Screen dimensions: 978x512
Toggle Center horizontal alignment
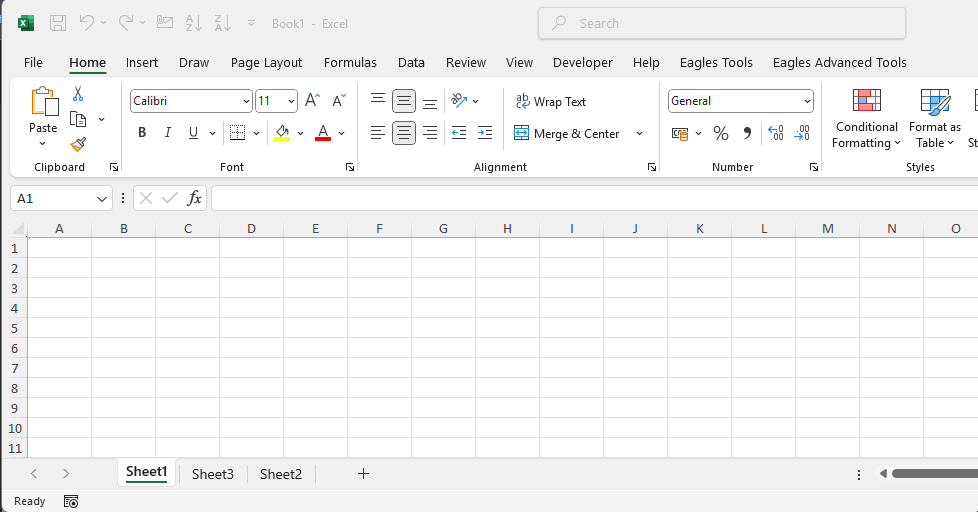(404, 133)
